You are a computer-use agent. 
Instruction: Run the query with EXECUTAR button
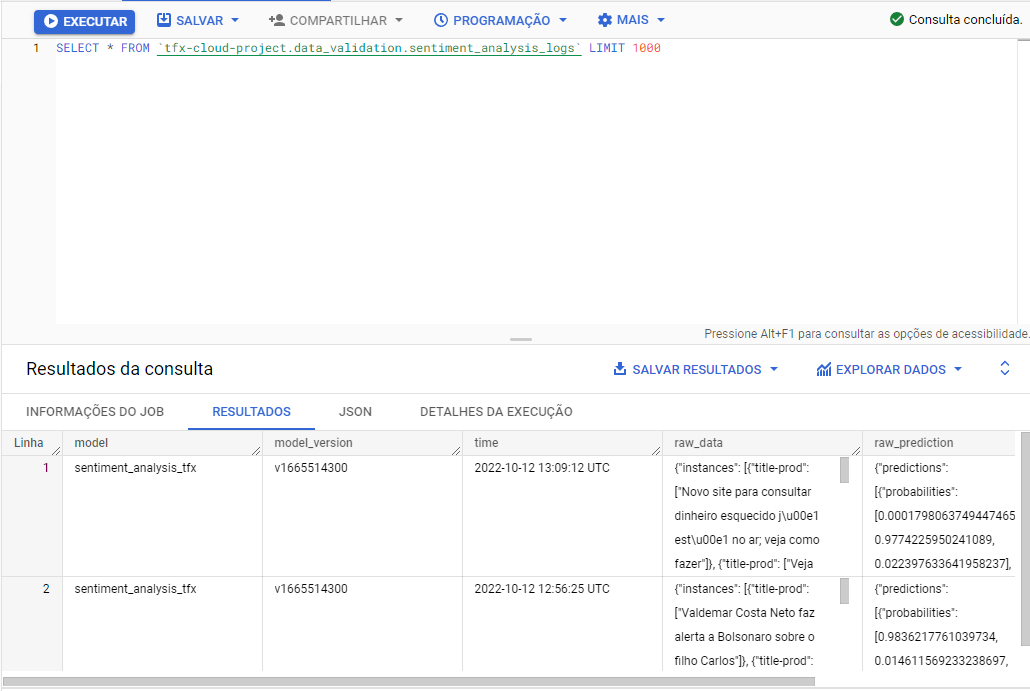coord(85,21)
